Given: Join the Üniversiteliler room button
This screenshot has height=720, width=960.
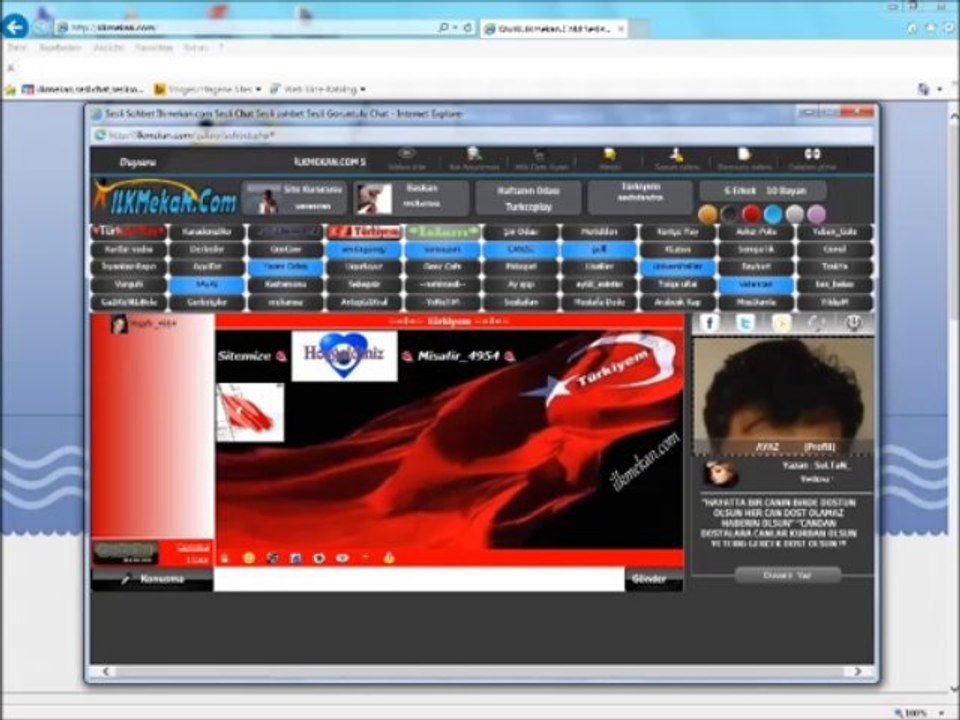Looking at the screenshot, I should tap(678, 267).
